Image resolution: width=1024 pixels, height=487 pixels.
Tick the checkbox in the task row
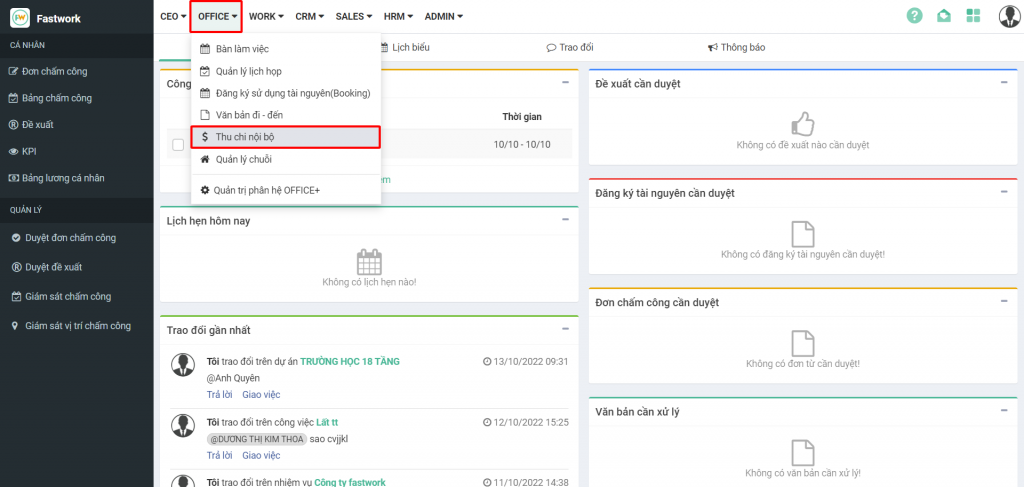[178, 144]
